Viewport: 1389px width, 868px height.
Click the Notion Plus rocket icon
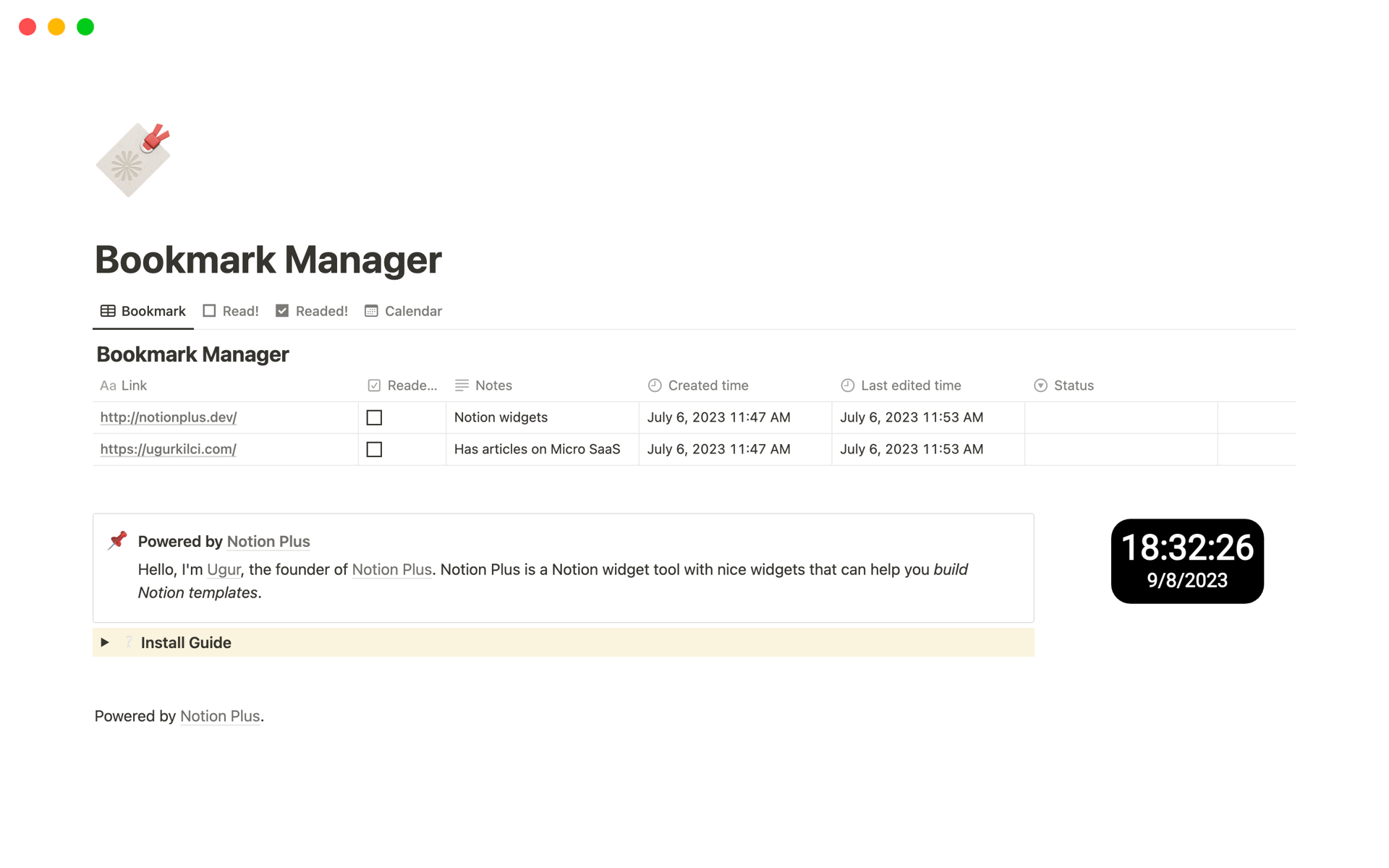[x=118, y=541]
